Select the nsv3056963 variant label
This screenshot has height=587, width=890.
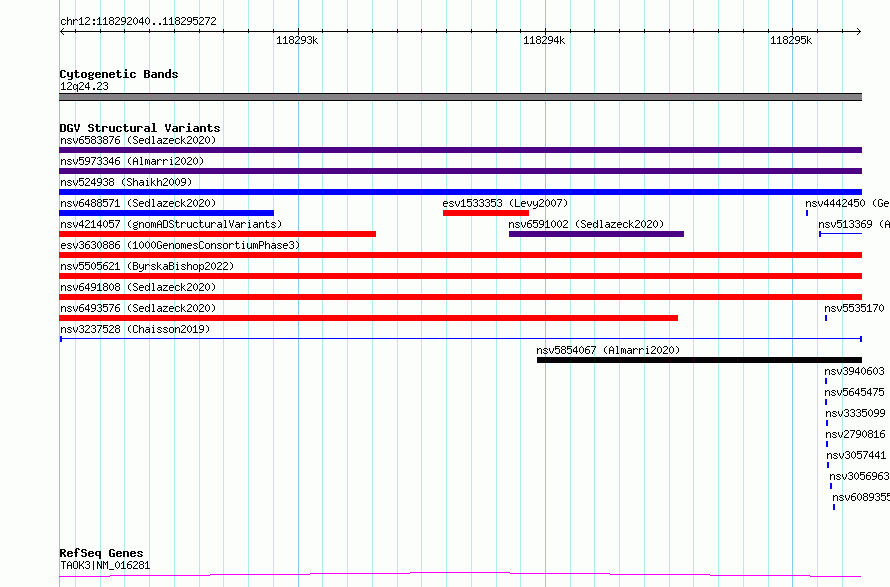click(x=859, y=476)
